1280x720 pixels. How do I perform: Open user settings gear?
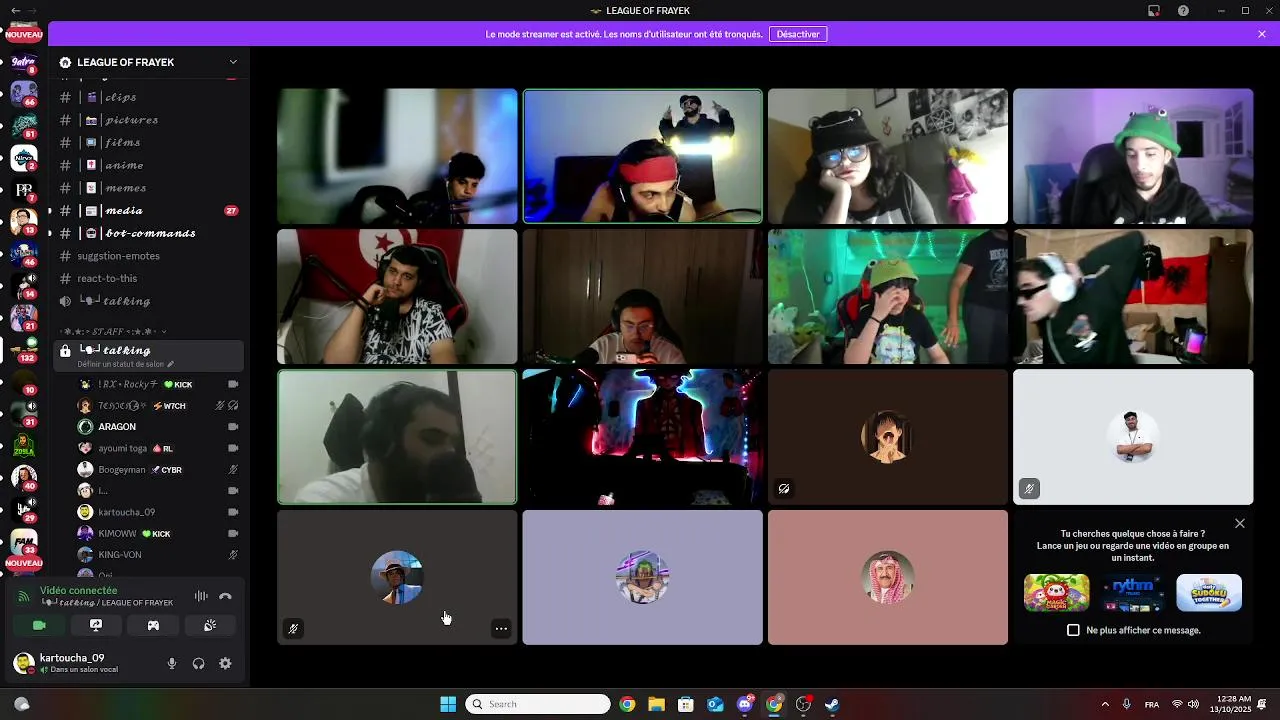point(225,663)
